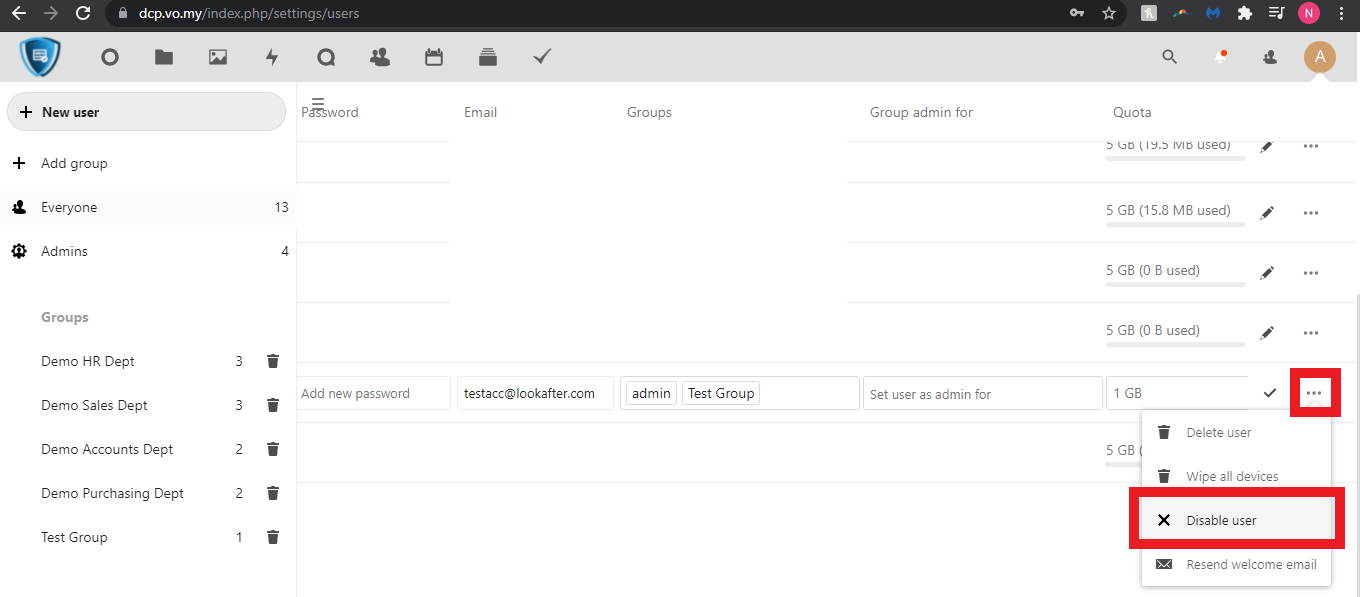Open the Talk chat icon

click(x=326, y=58)
